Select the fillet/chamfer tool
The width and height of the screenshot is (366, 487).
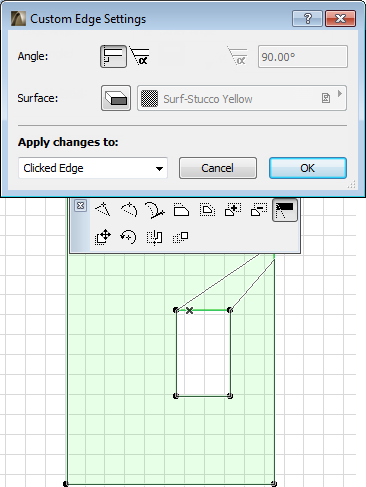pos(181,210)
